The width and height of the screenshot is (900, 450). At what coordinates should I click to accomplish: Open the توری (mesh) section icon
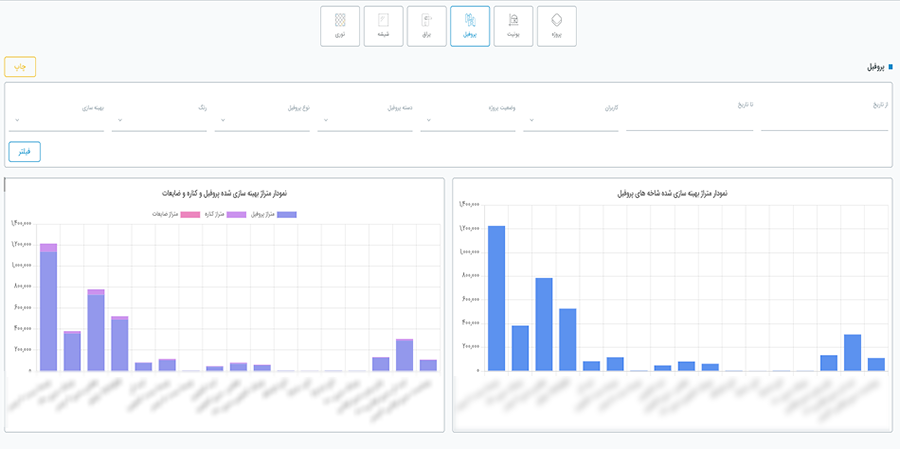click(340, 26)
